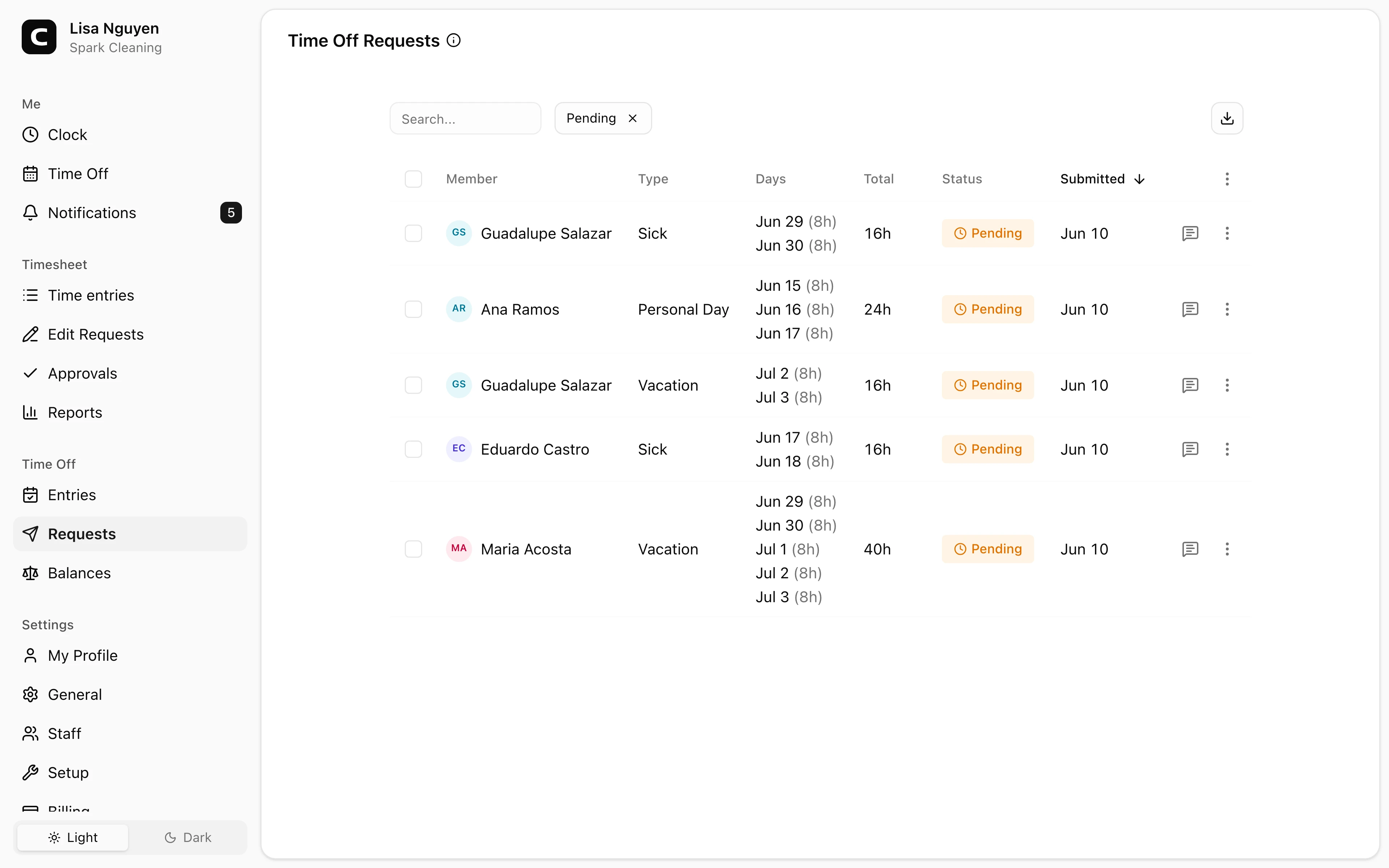Check the box for Guadalupe Salazar's Sick request
The width and height of the screenshot is (1389, 868).
(x=413, y=233)
